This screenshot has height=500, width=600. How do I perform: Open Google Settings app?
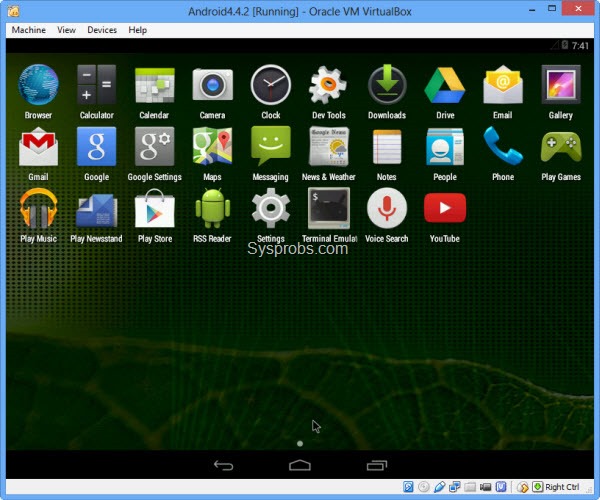pos(155,147)
